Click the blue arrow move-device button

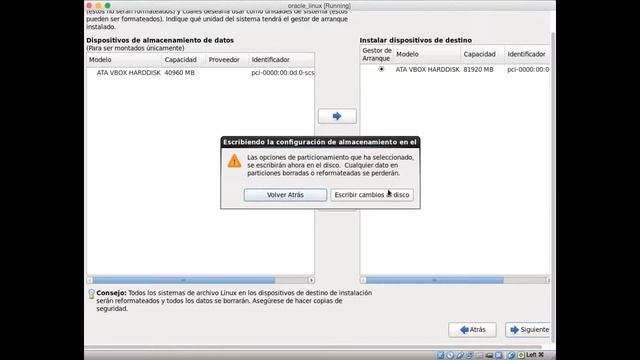pos(337,116)
